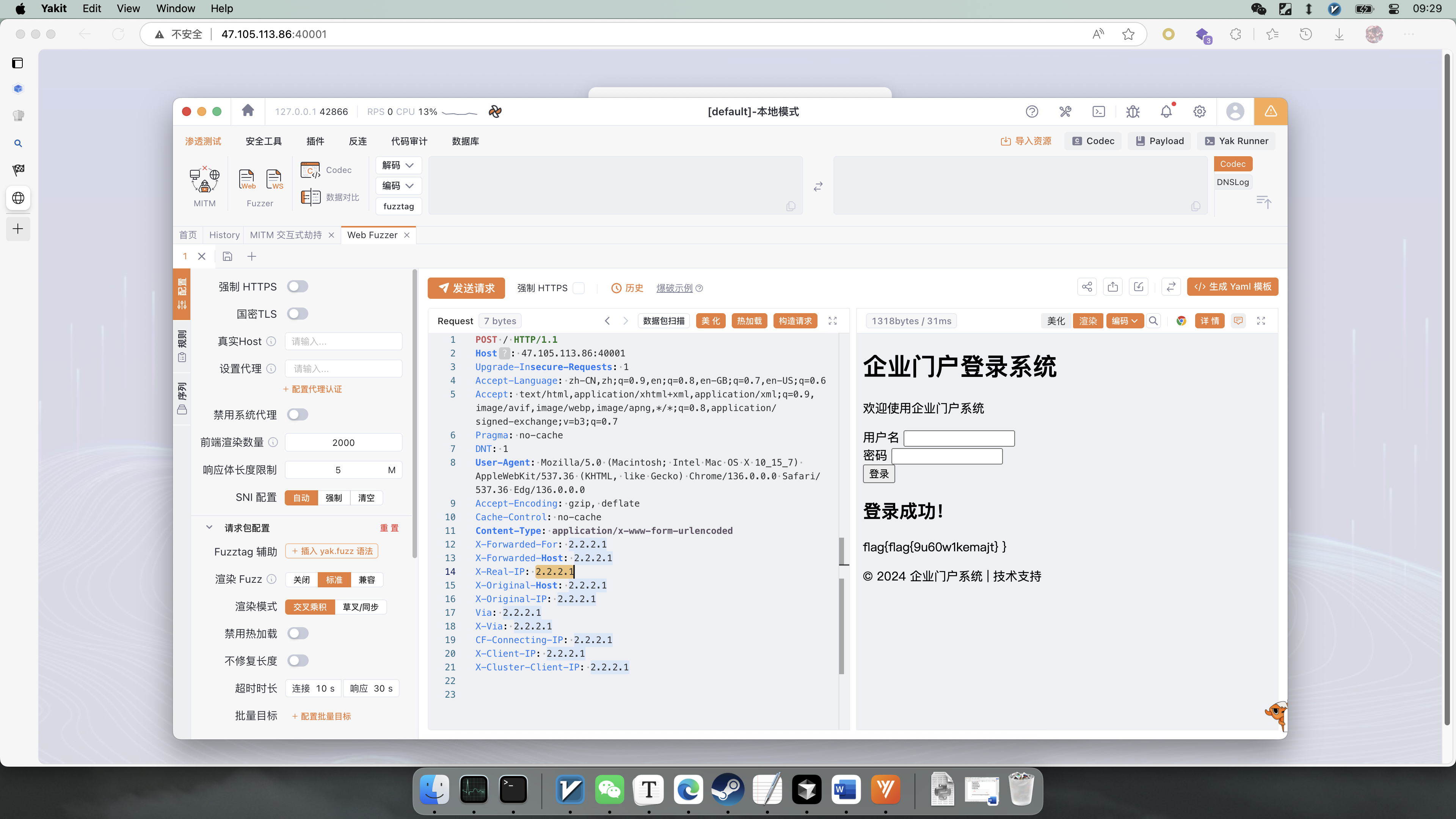Viewport: 1456px width, 819px height.
Task: Collapse the codec toolbar ribbon
Action: tap(1264, 202)
